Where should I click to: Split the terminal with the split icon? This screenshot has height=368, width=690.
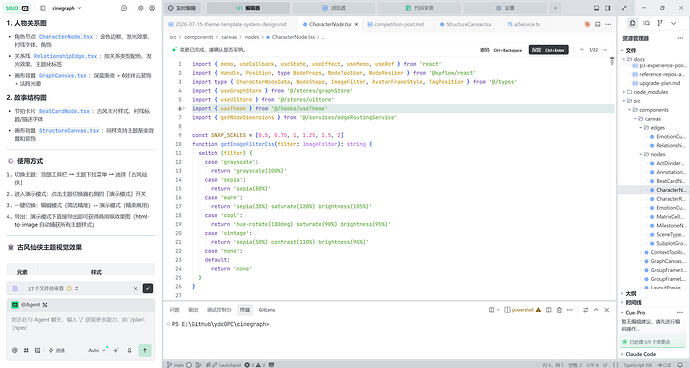(x=548, y=310)
